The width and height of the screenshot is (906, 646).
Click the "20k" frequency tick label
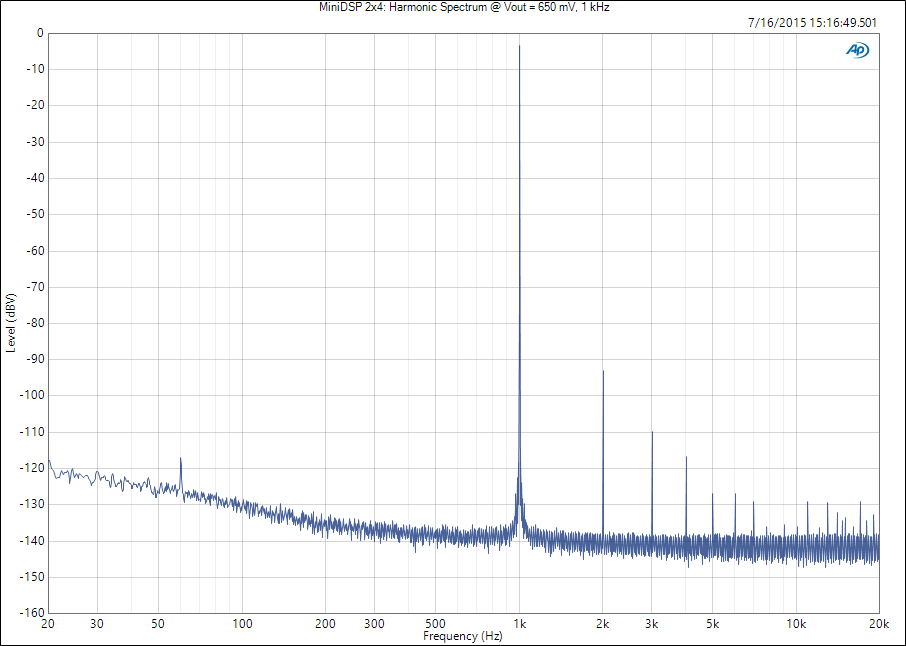pyautogui.click(x=879, y=624)
